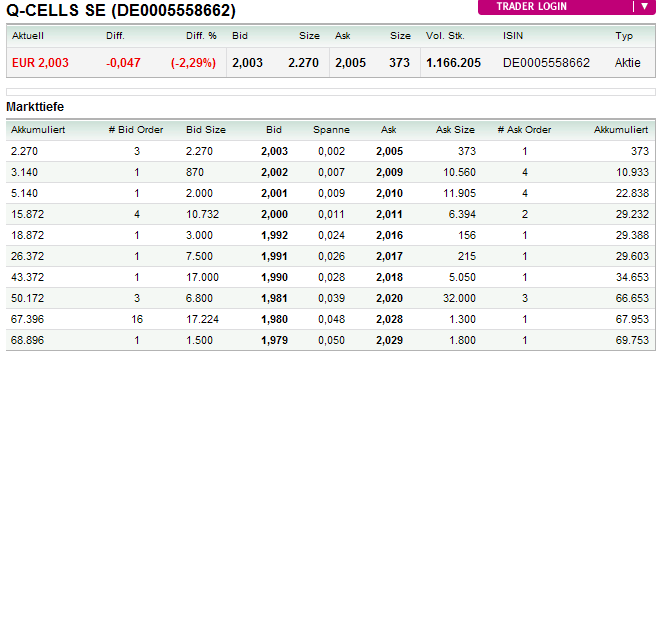The height and width of the screenshot is (625, 658).
Task: Select the Q-CELLS SE page title
Action: (121, 10)
